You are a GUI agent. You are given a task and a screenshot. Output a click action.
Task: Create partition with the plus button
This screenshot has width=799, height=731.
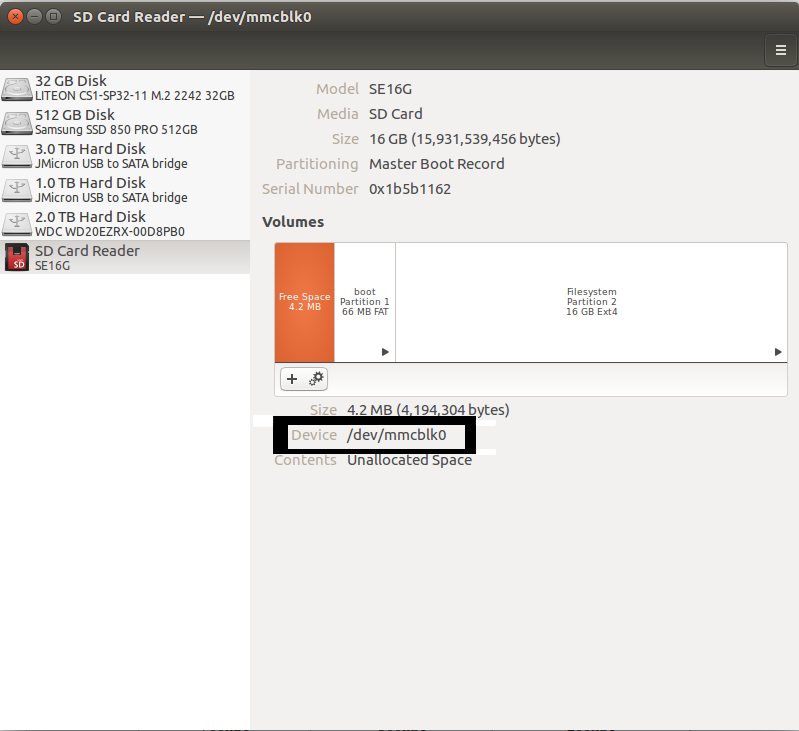click(292, 379)
